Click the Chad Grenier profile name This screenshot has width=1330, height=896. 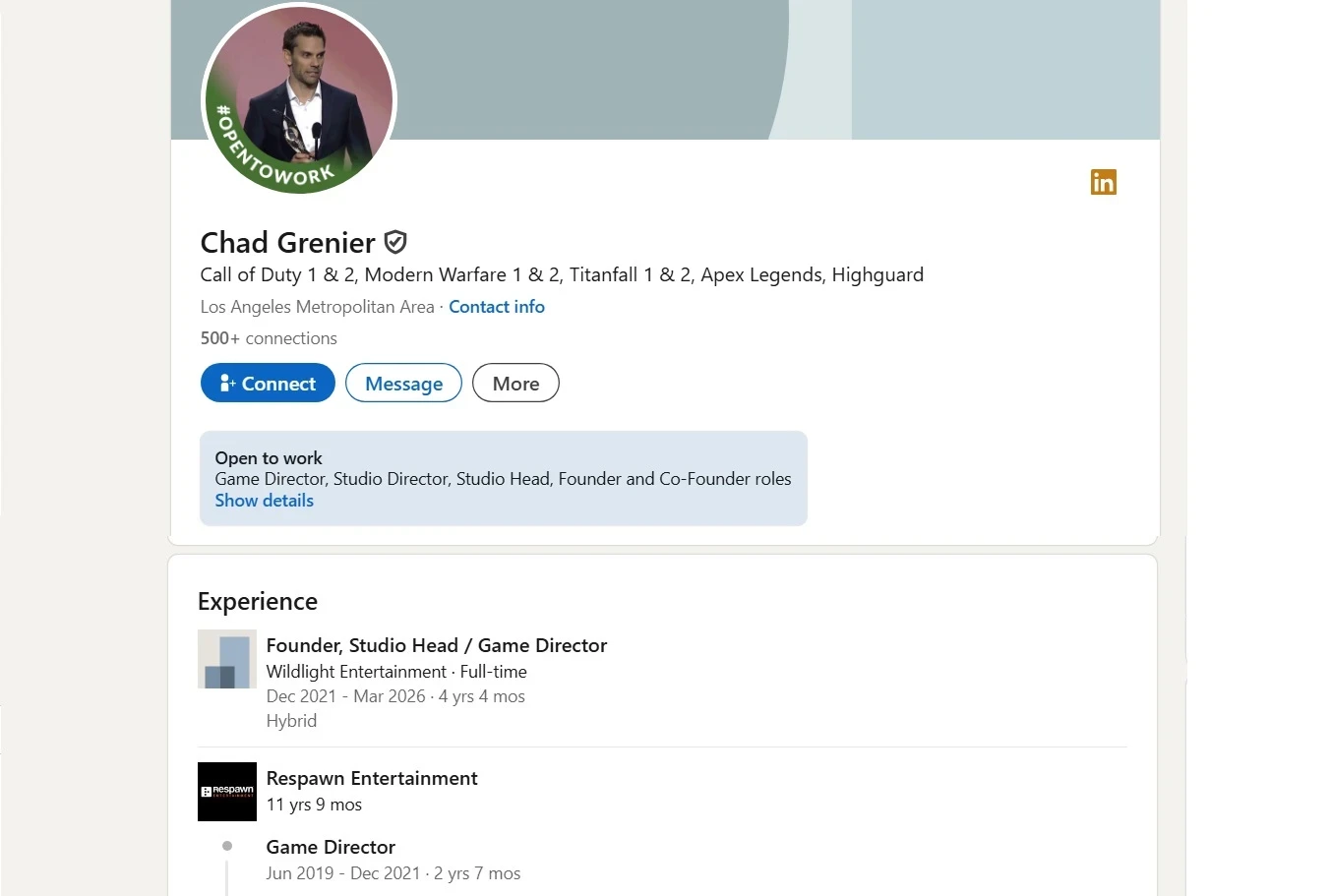(x=287, y=243)
